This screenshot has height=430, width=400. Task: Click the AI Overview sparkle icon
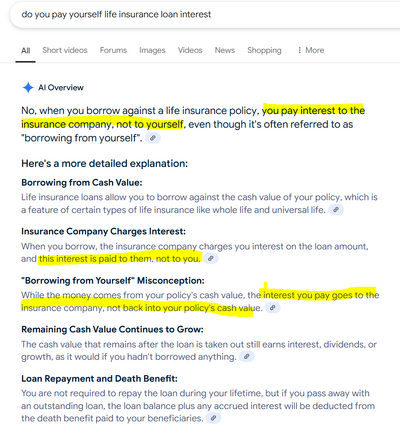click(x=28, y=88)
